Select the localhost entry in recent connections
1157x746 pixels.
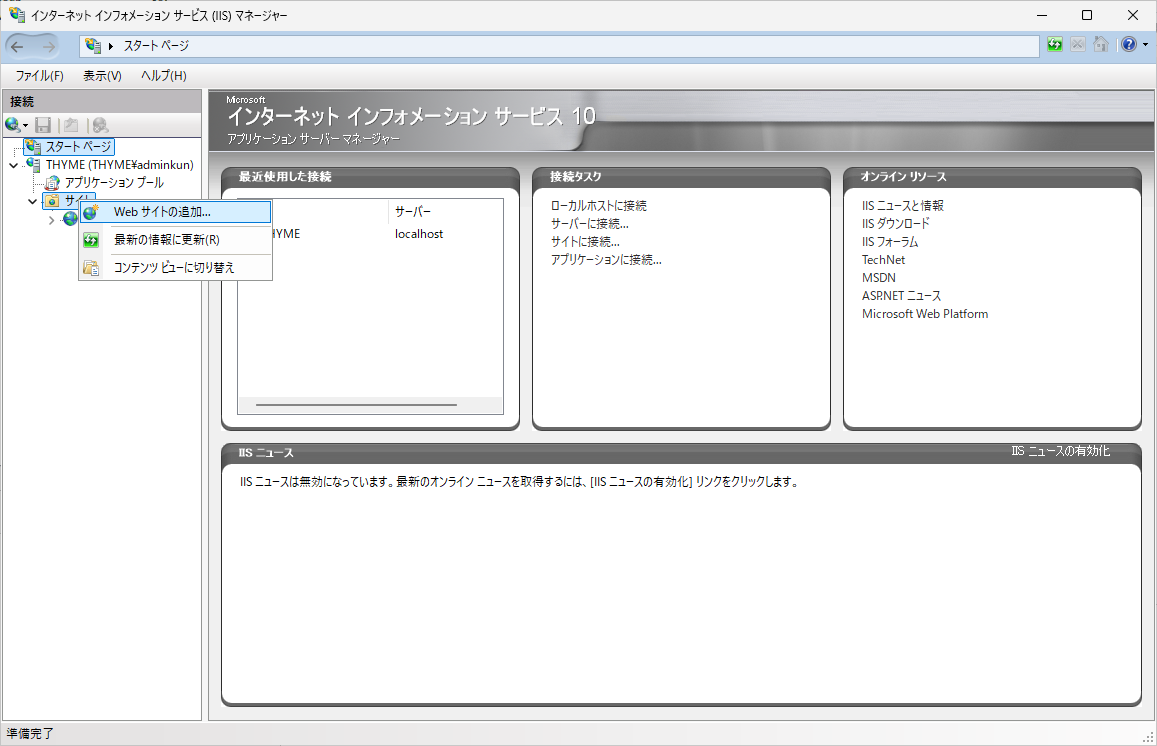point(419,234)
